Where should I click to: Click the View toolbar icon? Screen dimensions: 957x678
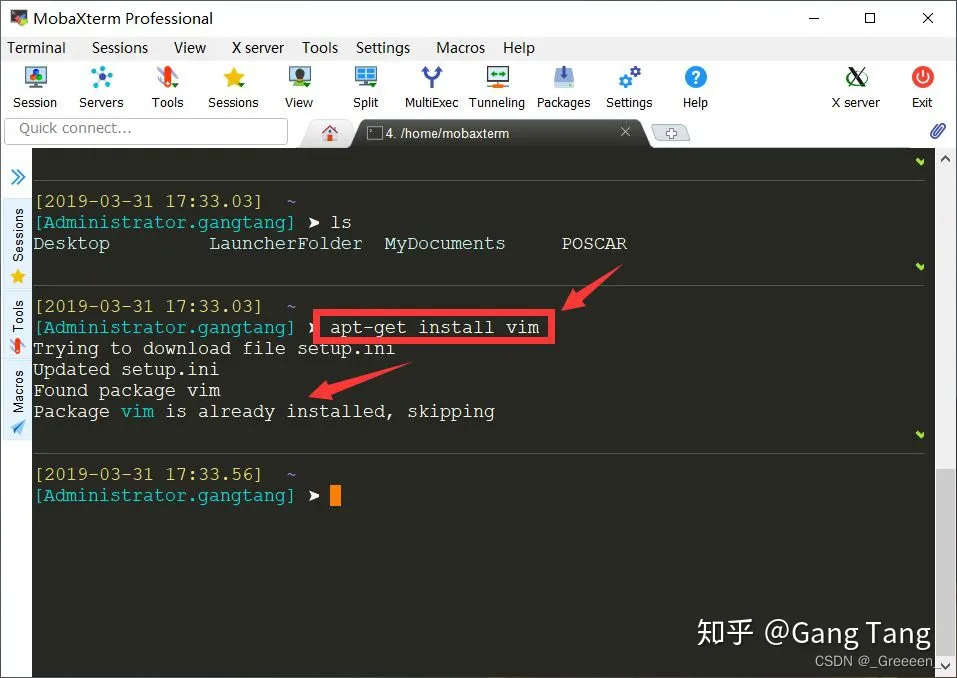pyautogui.click(x=299, y=87)
